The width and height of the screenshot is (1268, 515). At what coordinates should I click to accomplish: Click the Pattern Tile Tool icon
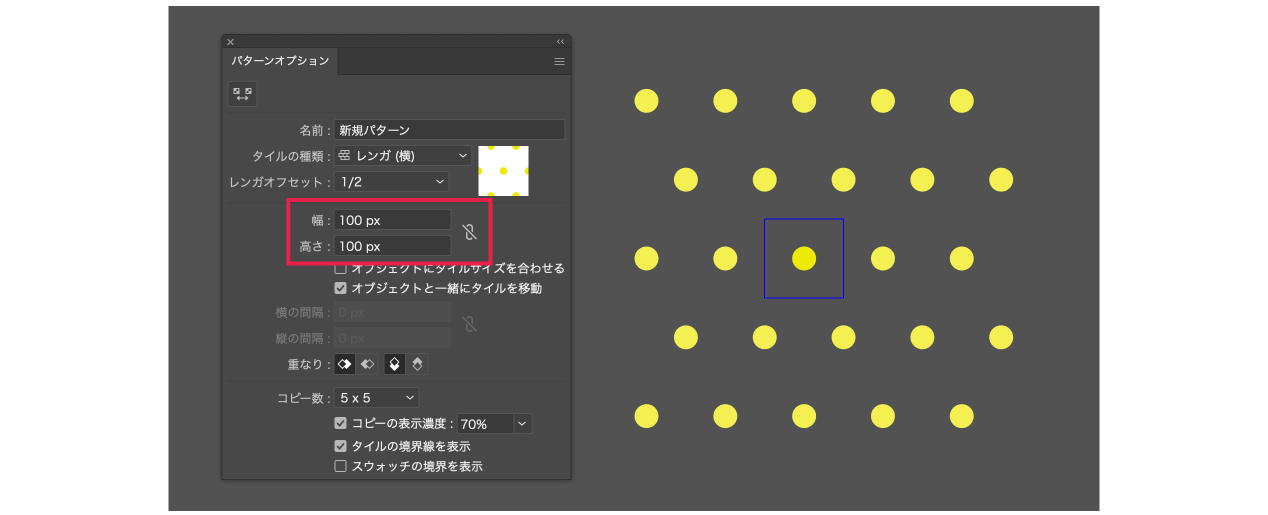[242, 94]
